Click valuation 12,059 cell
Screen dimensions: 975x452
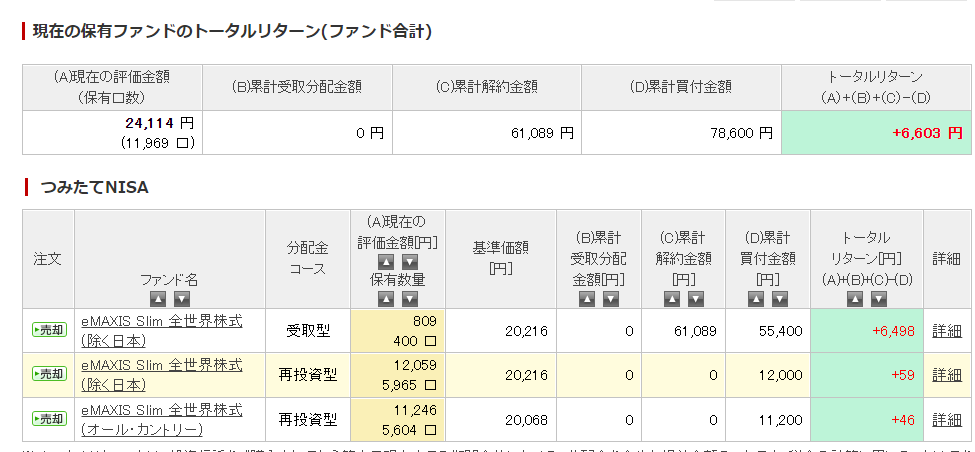(x=415, y=365)
